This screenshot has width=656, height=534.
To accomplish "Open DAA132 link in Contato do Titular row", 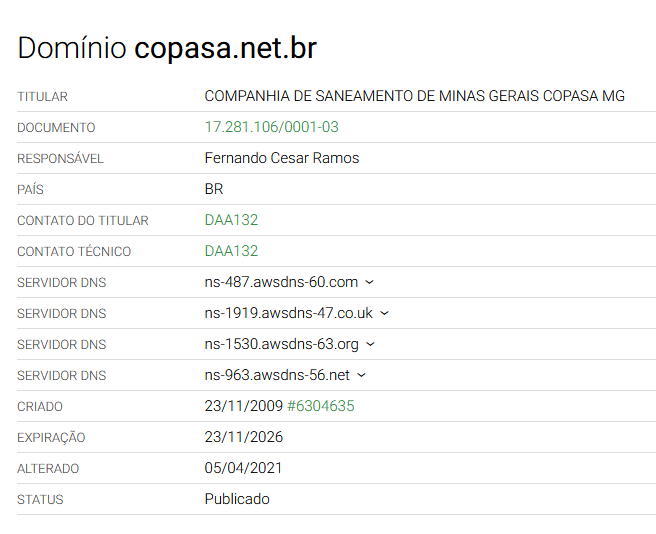I will pos(231,220).
